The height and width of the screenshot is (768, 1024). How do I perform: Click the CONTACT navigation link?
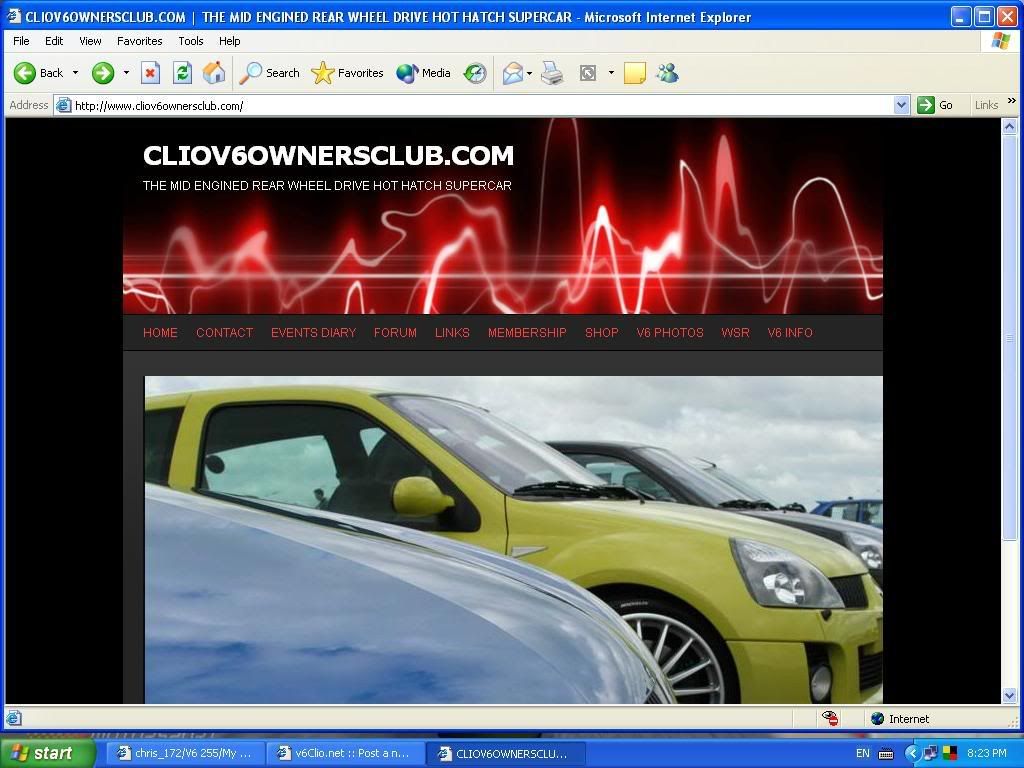coord(225,332)
